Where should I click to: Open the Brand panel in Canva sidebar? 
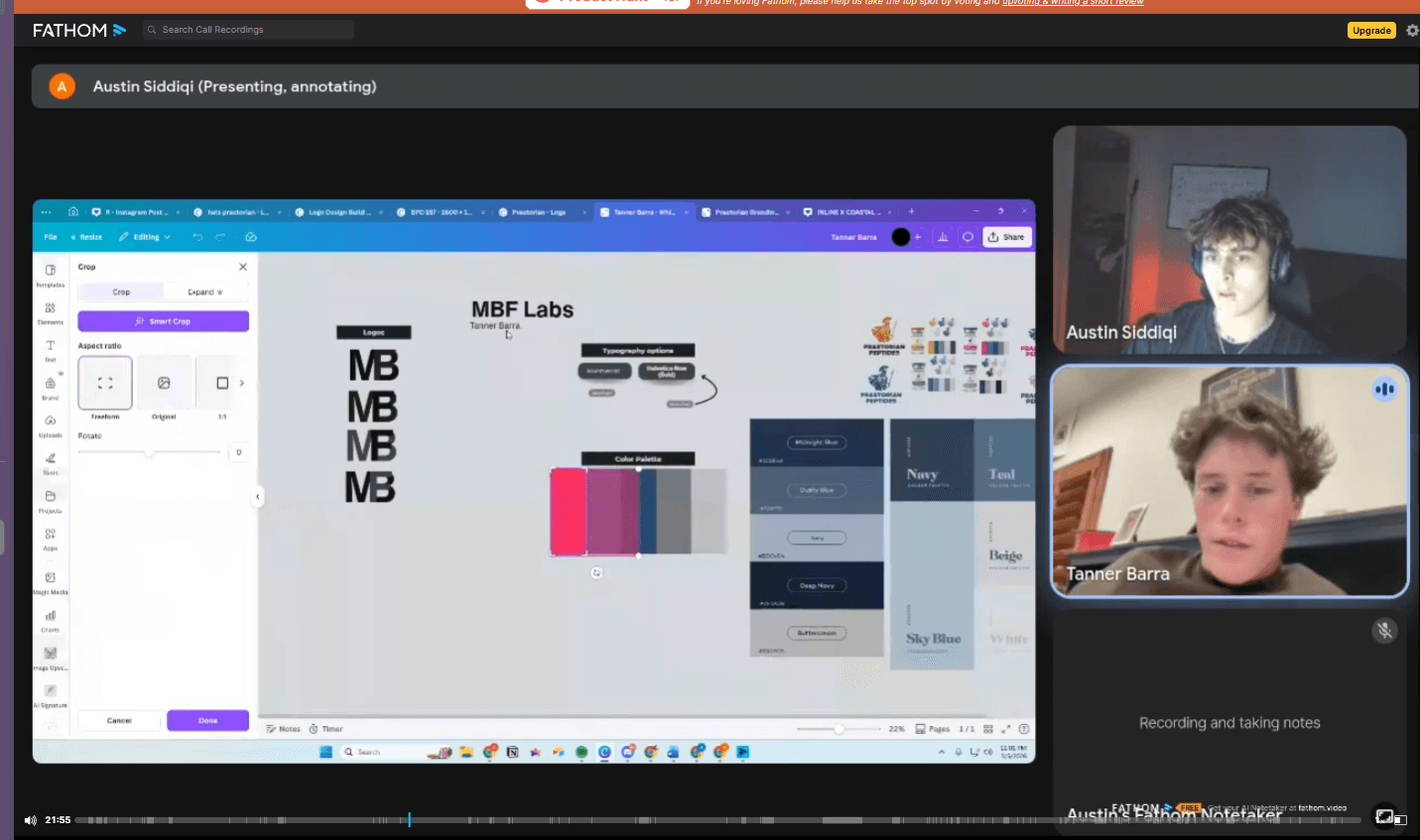(51, 388)
